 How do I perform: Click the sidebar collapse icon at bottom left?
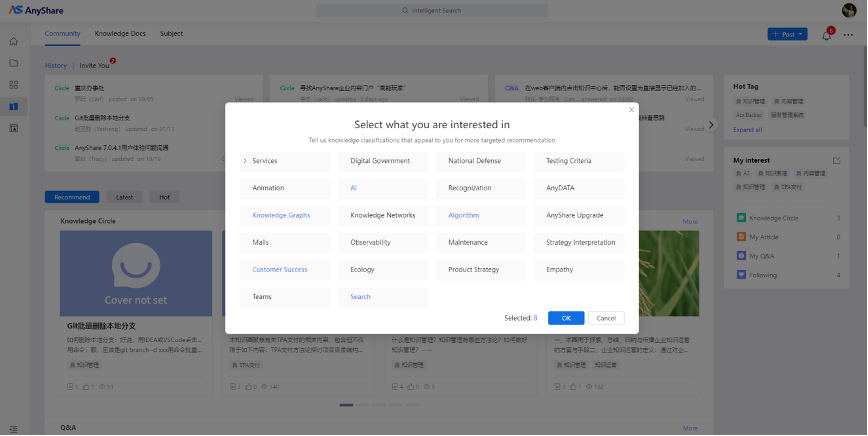click(x=13, y=426)
